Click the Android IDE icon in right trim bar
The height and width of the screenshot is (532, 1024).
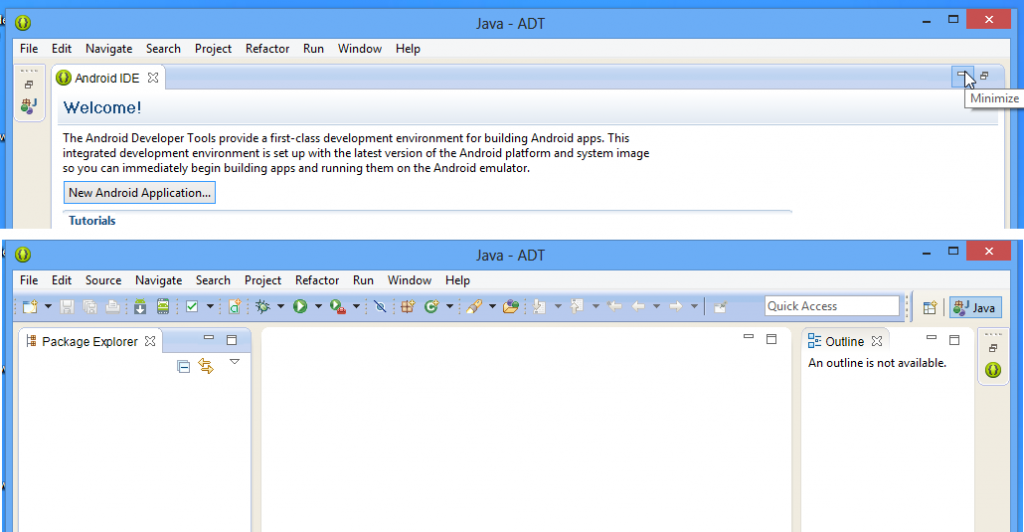(993, 370)
